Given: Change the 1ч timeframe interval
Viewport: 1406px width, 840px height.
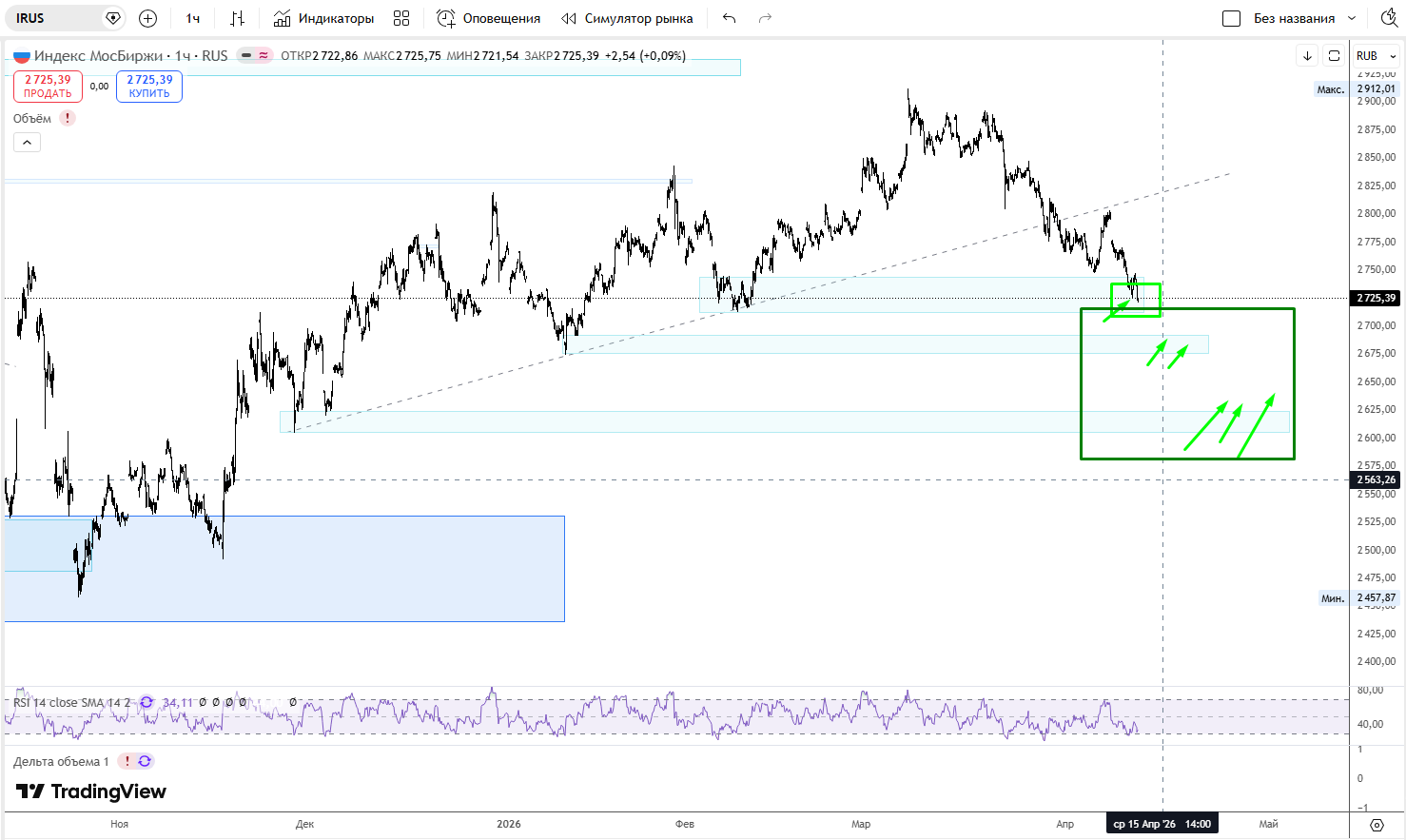Looking at the screenshot, I should click(x=193, y=18).
